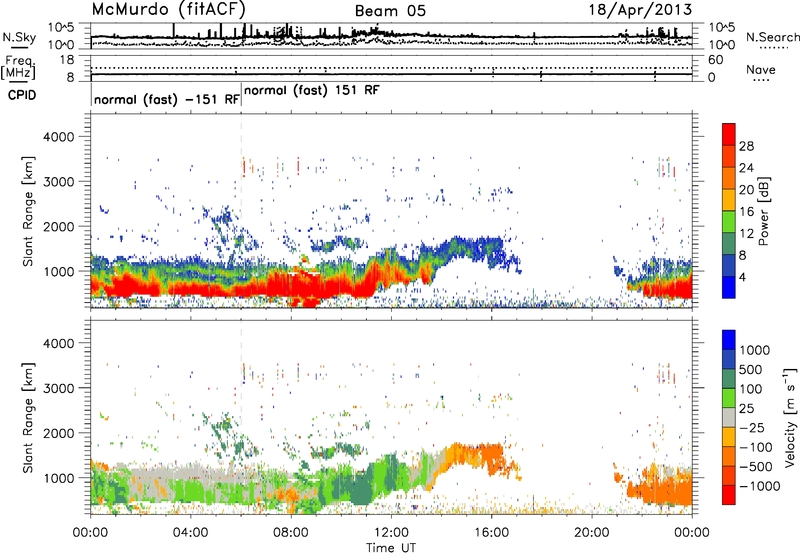Select the Velocity [m s-1] colorbar title
This screenshot has height=554, width=800.
coord(790,417)
